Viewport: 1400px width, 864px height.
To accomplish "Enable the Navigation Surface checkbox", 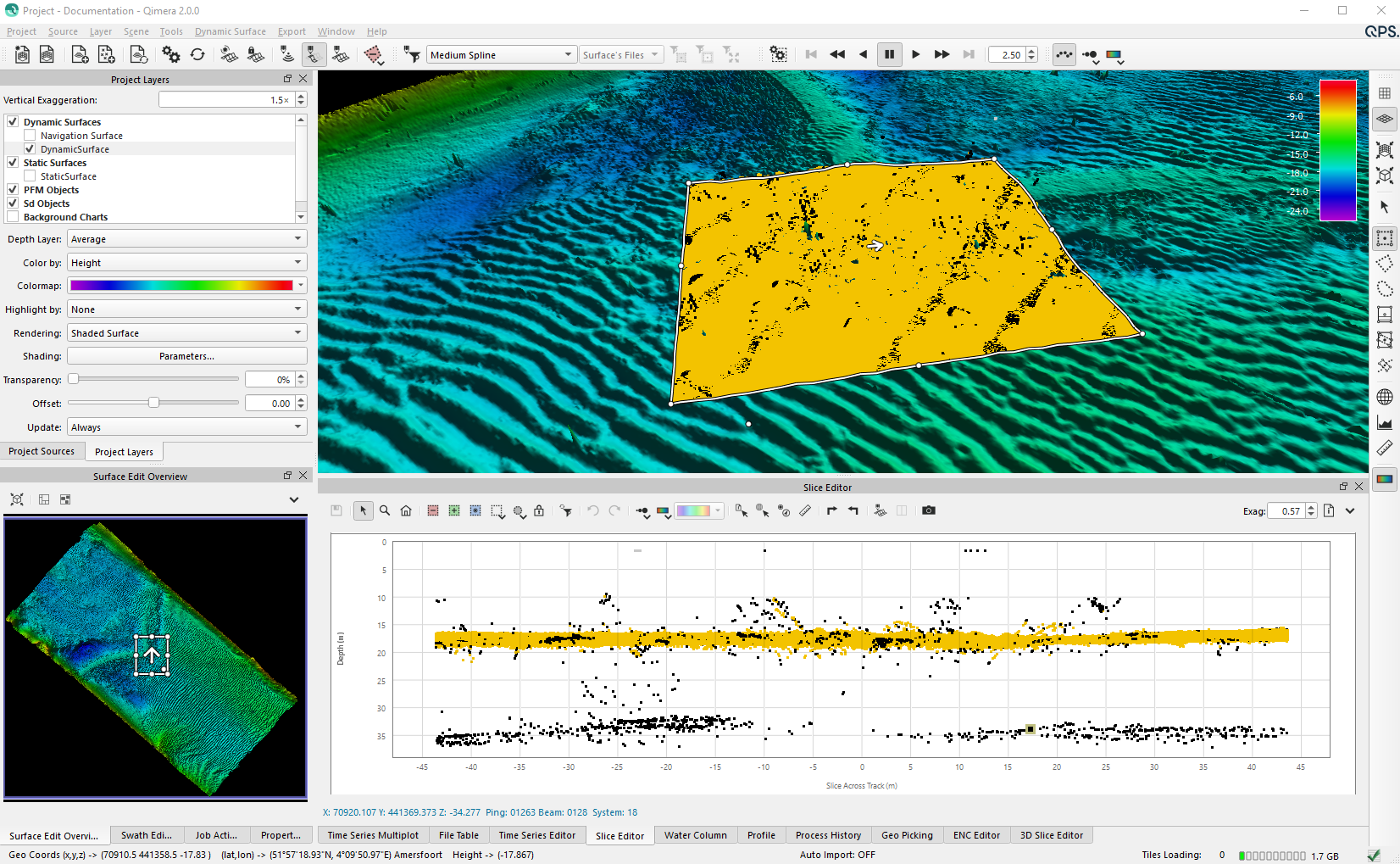I will [31, 136].
